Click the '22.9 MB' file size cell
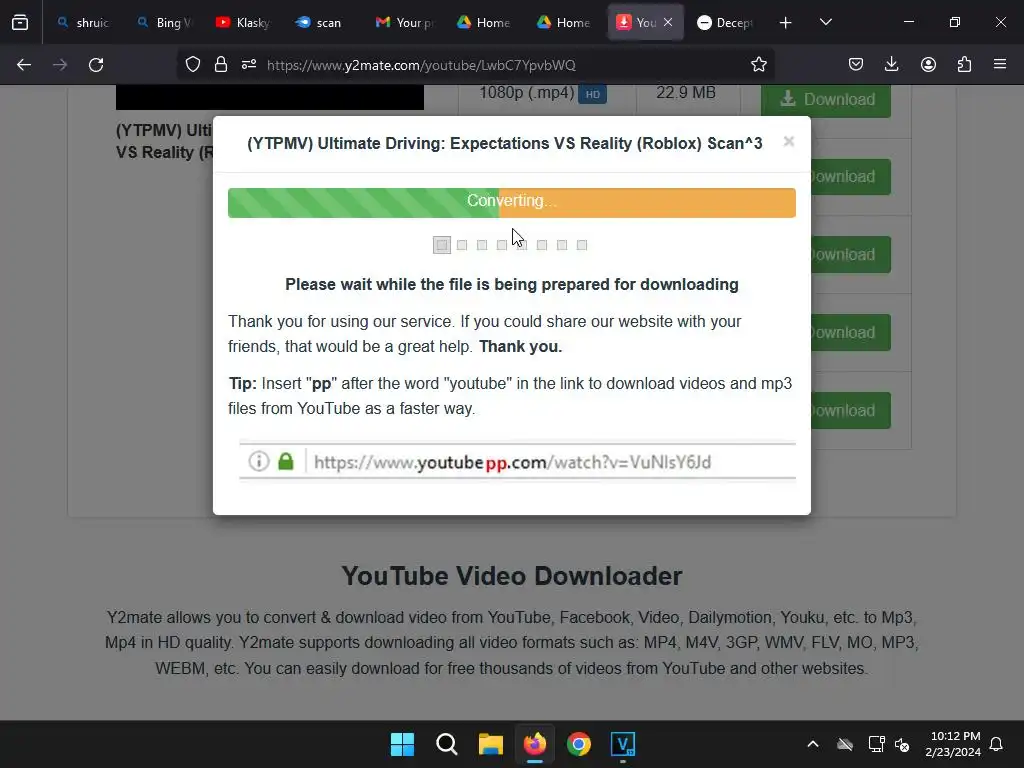Viewport: 1024px width, 768px height. pos(686,93)
